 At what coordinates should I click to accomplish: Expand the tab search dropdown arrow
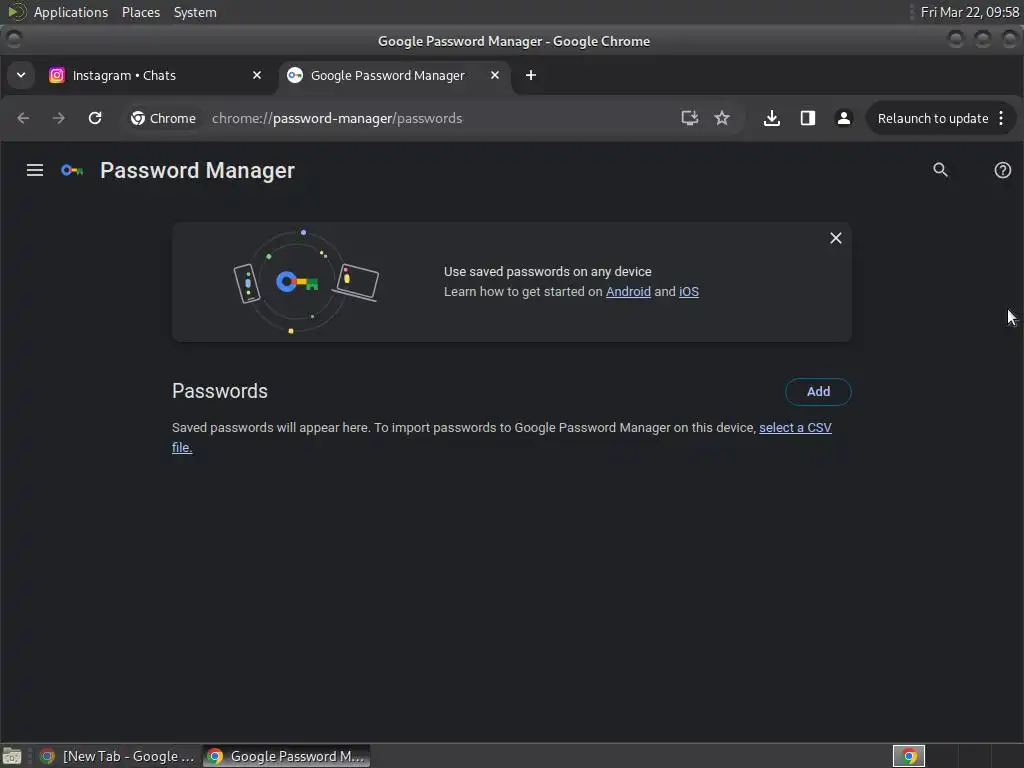click(21, 76)
